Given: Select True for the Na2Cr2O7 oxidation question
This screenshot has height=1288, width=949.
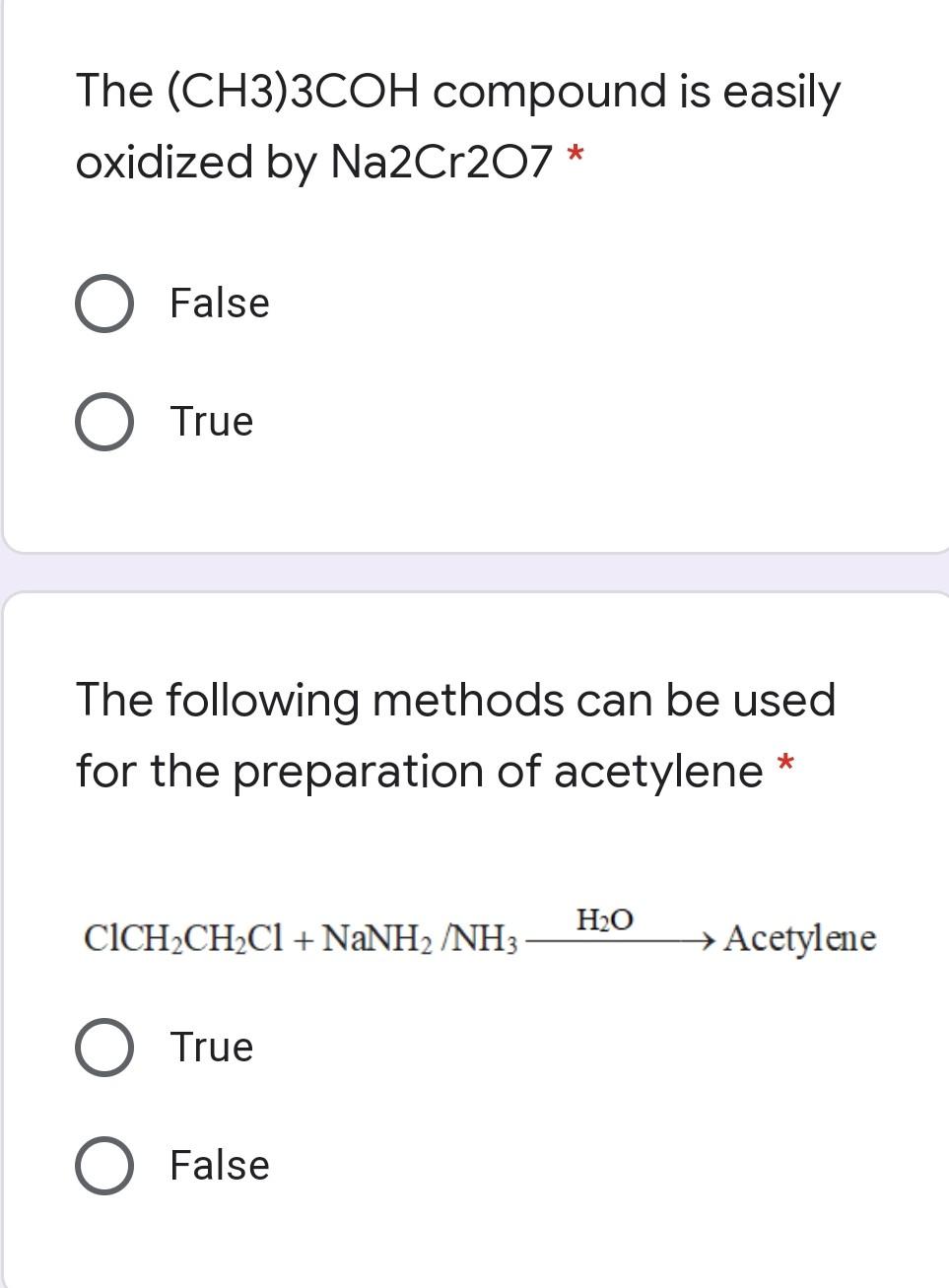Looking at the screenshot, I should point(103,422).
